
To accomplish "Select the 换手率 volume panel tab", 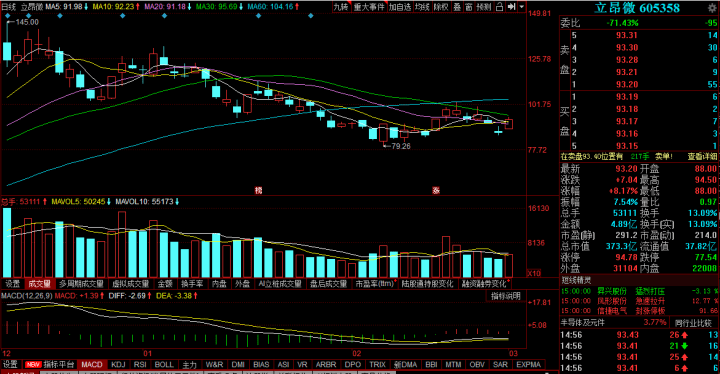I will click(x=191, y=284).
